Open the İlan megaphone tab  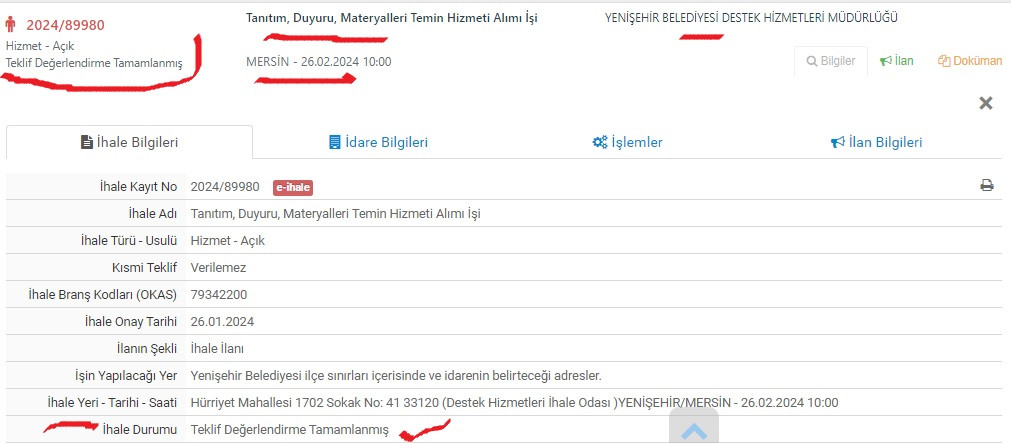tap(897, 61)
